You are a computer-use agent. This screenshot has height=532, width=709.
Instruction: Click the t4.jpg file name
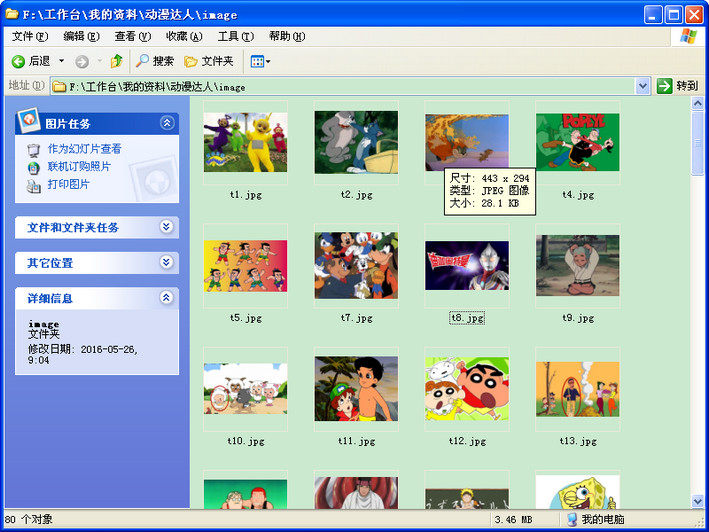coord(578,195)
